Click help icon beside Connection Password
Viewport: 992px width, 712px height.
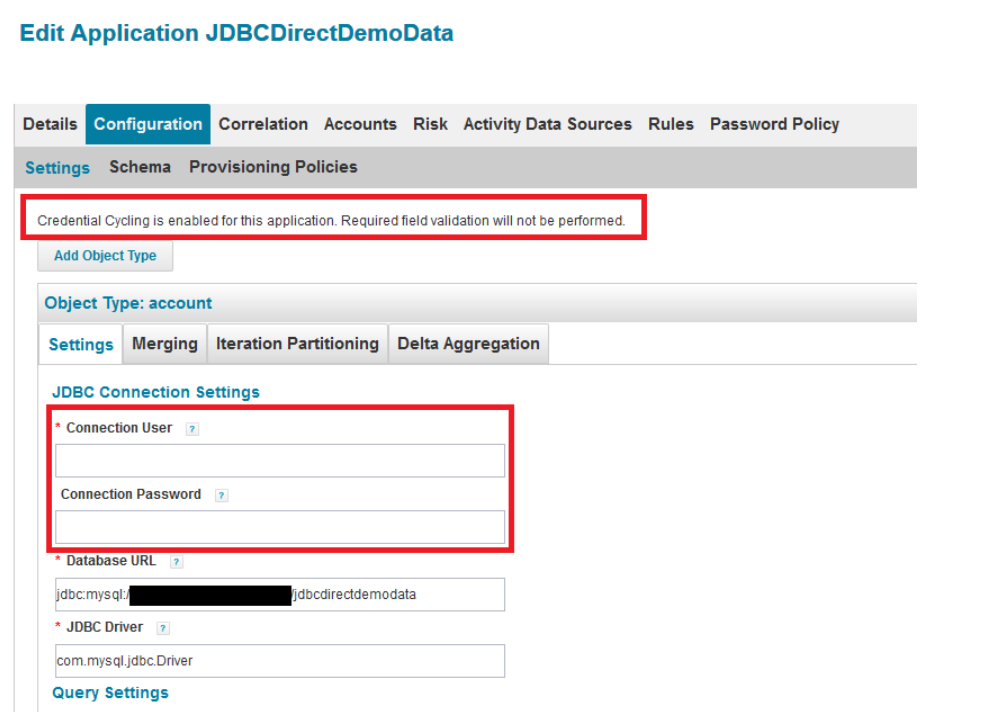click(x=221, y=495)
